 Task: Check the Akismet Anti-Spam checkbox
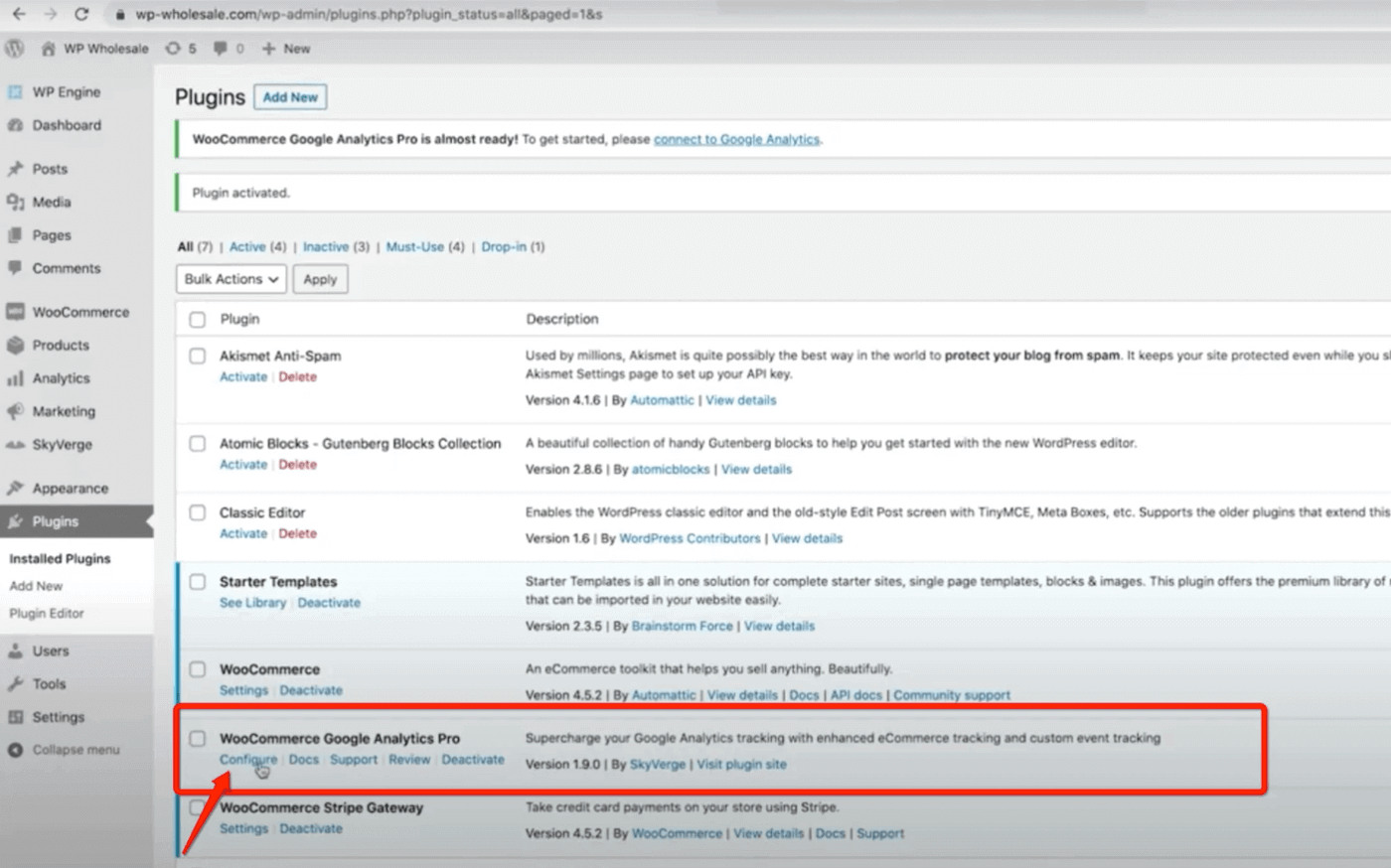tap(198, 356)
